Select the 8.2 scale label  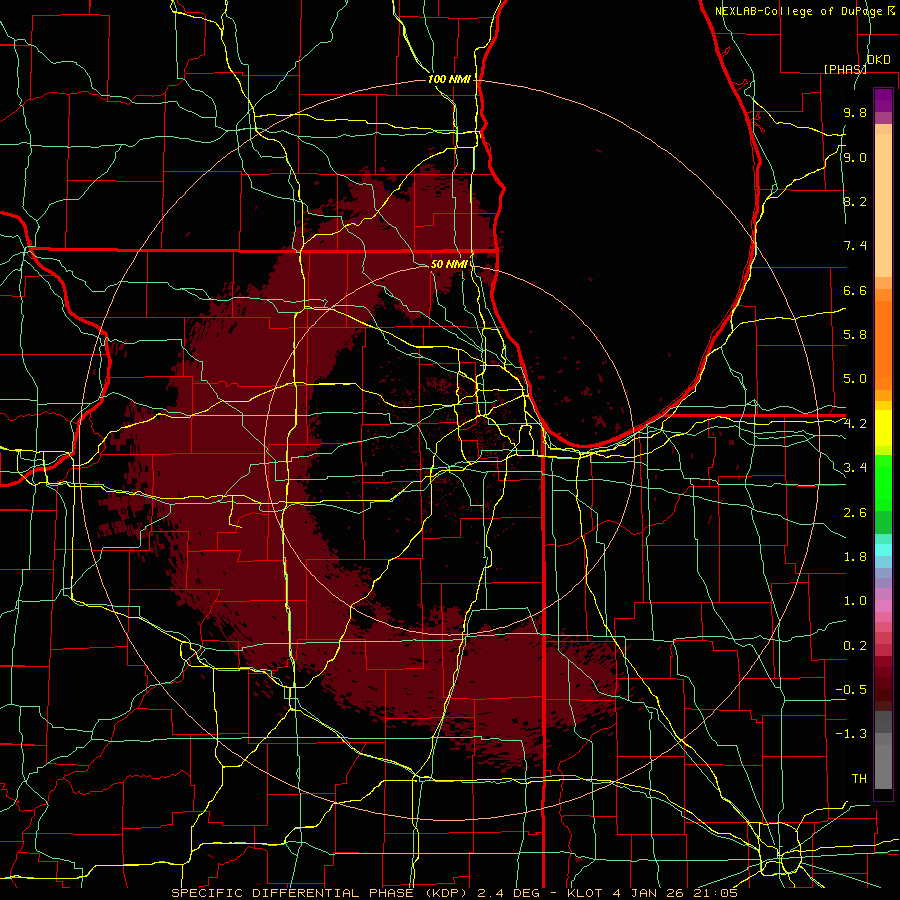[x=855, y=201]
